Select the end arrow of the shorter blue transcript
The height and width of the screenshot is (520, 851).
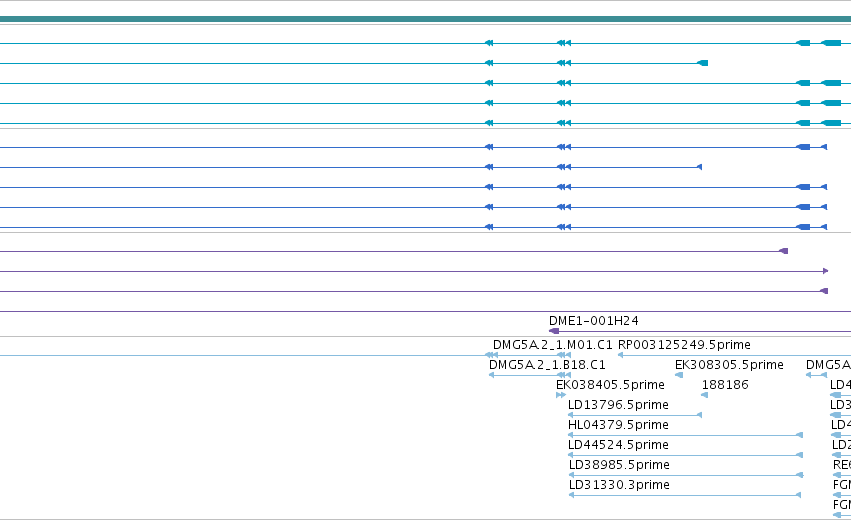pyautogui.click(x=700, y=167)
